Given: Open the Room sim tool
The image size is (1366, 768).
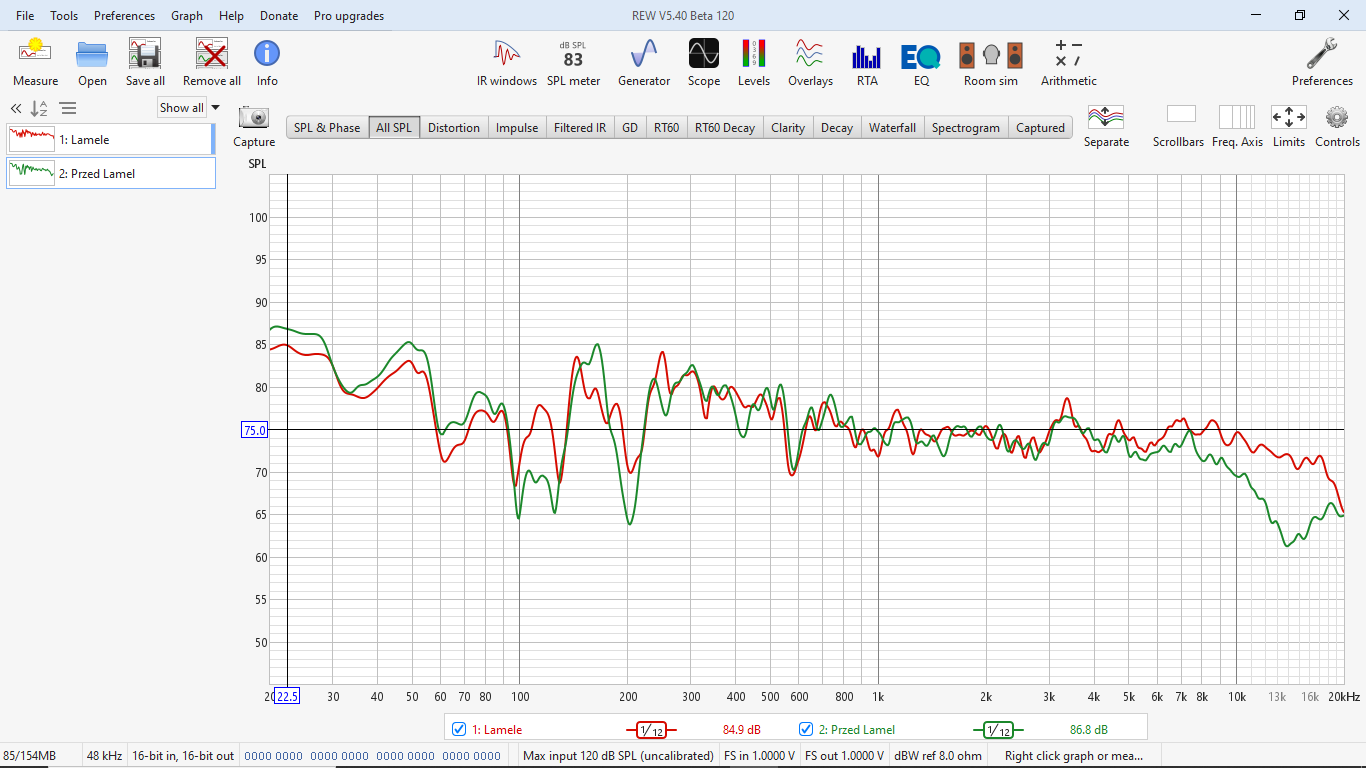Looking at the screenshot, I should (x=990, y=62).
